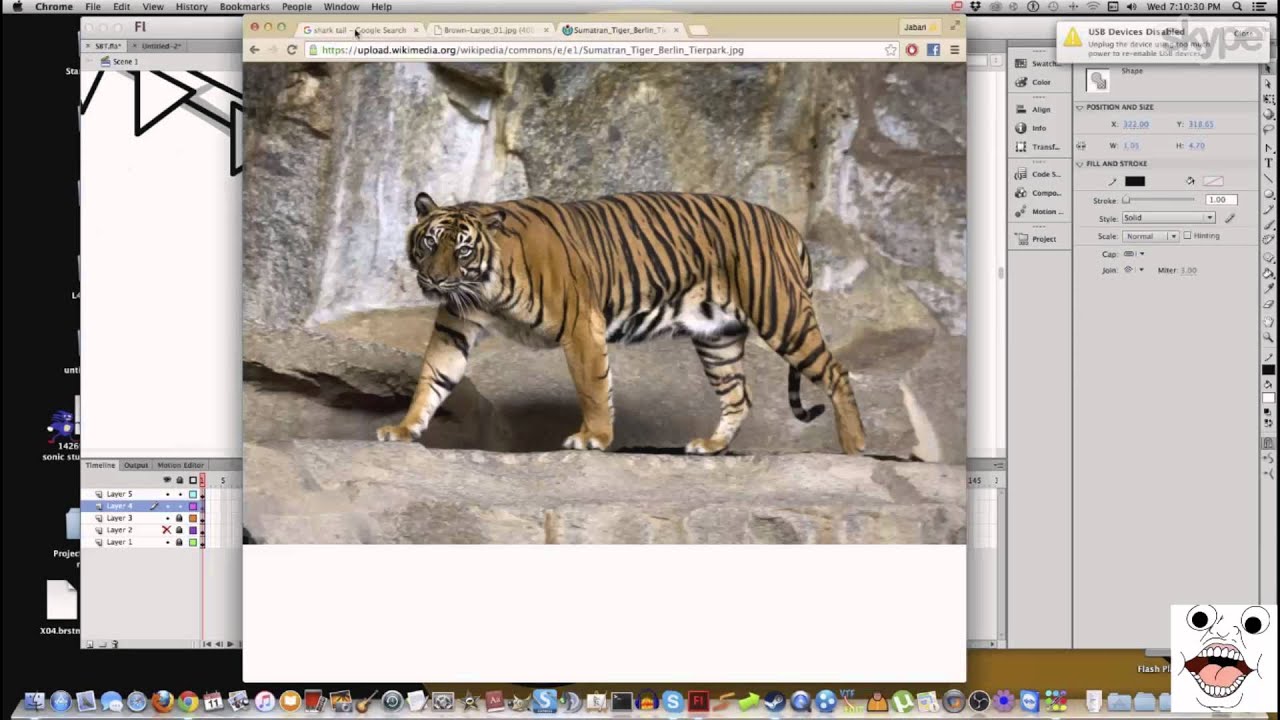Open the History menu

[191, 7]
